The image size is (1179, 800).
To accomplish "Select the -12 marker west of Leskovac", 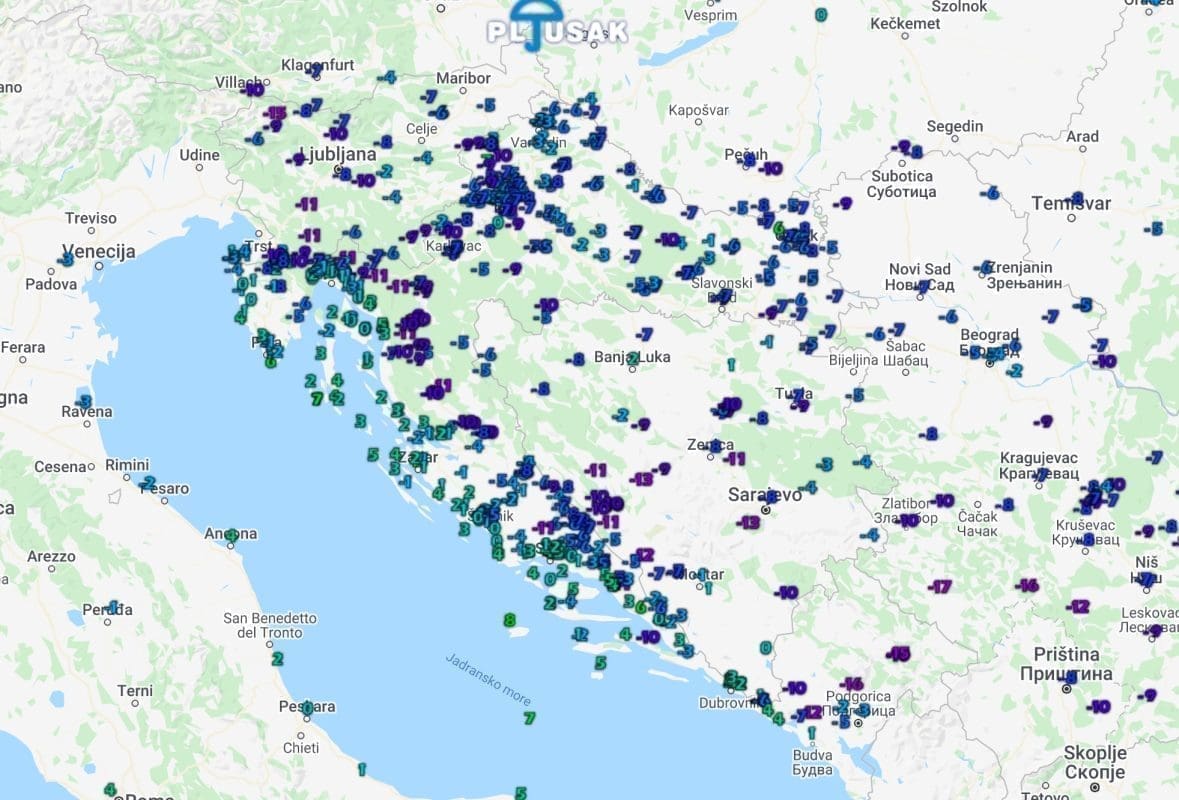I will pos(1077,606).
